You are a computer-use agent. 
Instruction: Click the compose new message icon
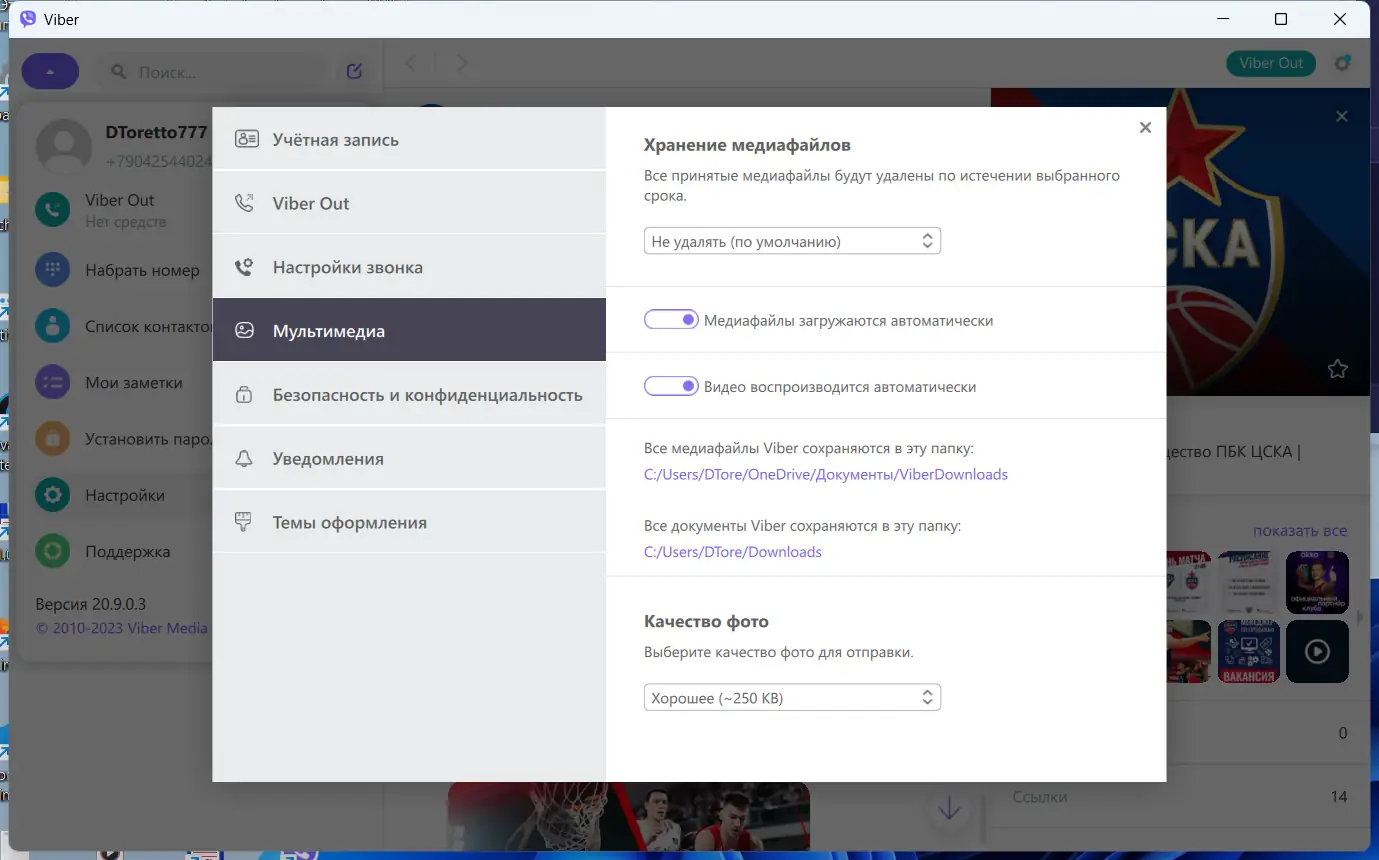(x=354, y=70)
